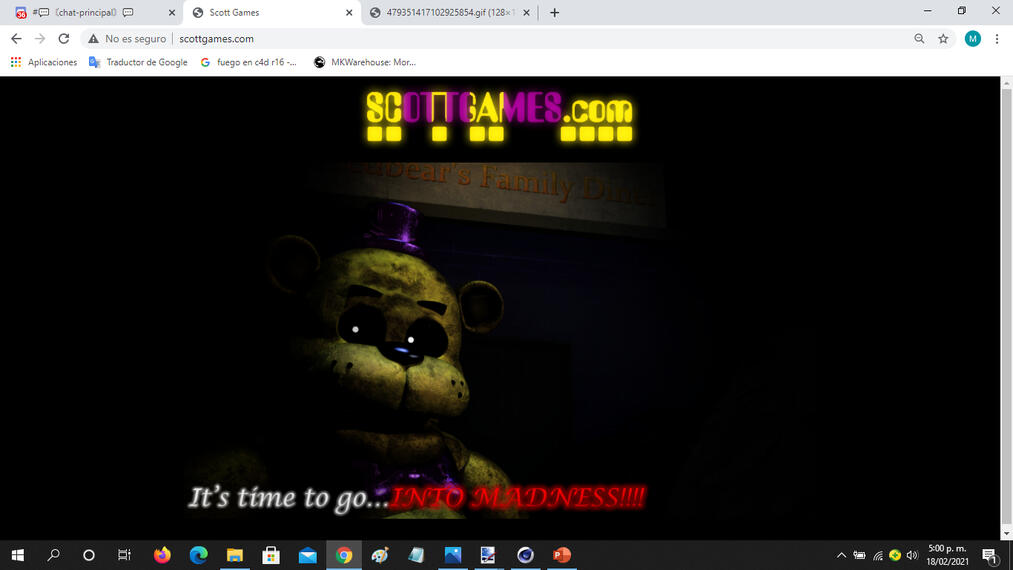Click the battery tray icon

point(859,555)
